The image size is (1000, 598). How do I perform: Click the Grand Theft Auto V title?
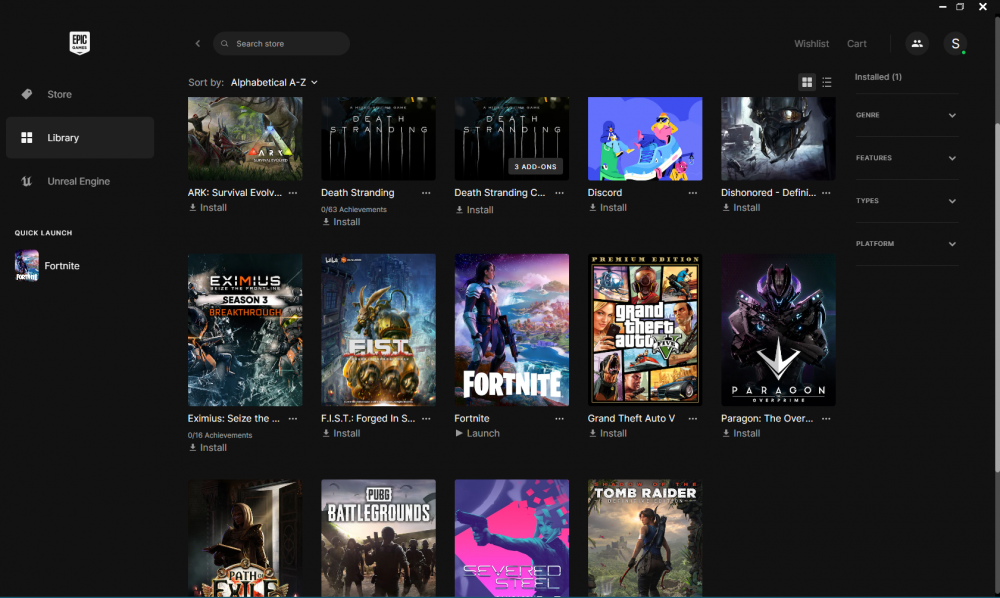[x=631, y=418]
